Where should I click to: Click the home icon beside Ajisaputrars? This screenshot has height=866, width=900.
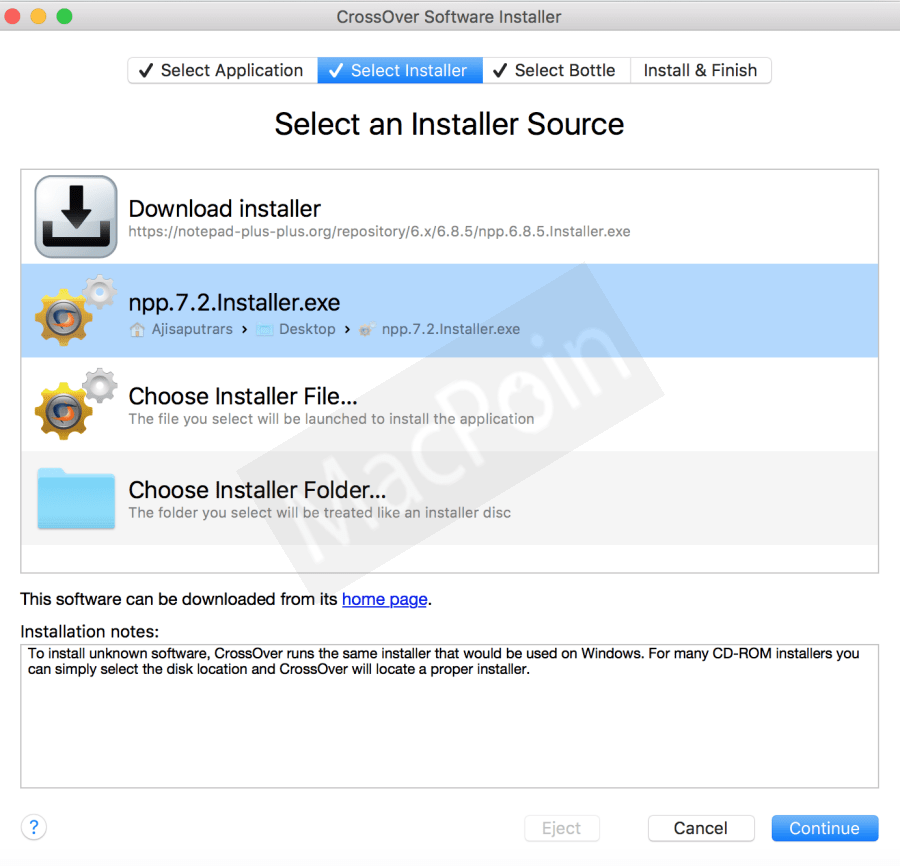137,329
